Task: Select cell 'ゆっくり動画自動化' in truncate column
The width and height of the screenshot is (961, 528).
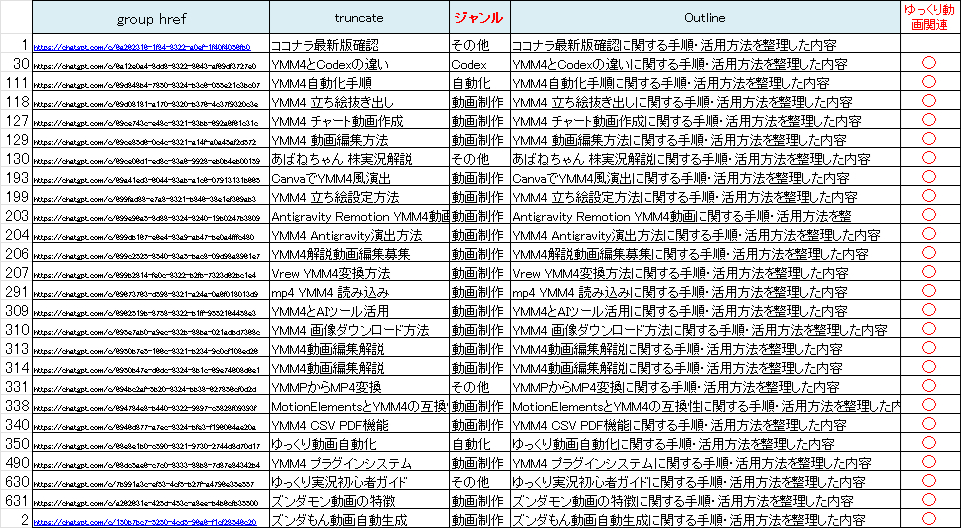Action: (359, 443)
